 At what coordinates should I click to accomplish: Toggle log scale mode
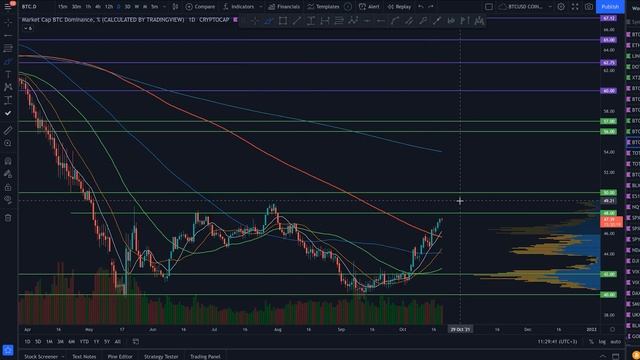coord(602,341)
